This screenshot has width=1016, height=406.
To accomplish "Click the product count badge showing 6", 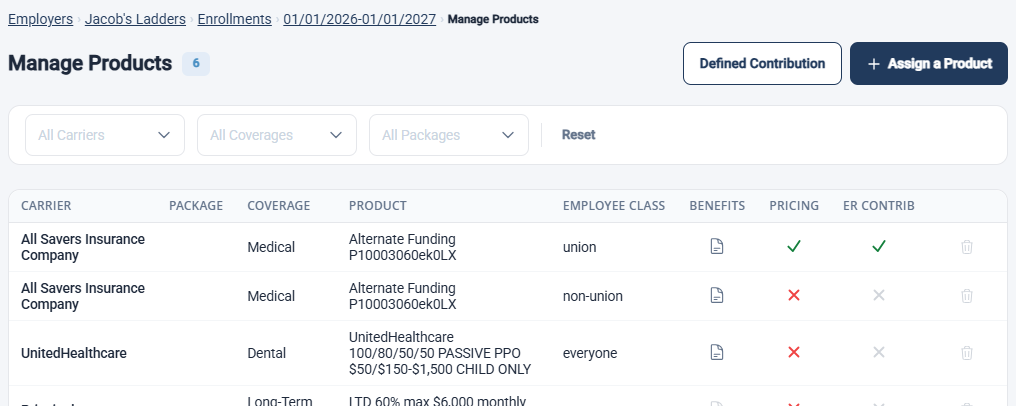I will pyautogui.click(x=196, y=63).
